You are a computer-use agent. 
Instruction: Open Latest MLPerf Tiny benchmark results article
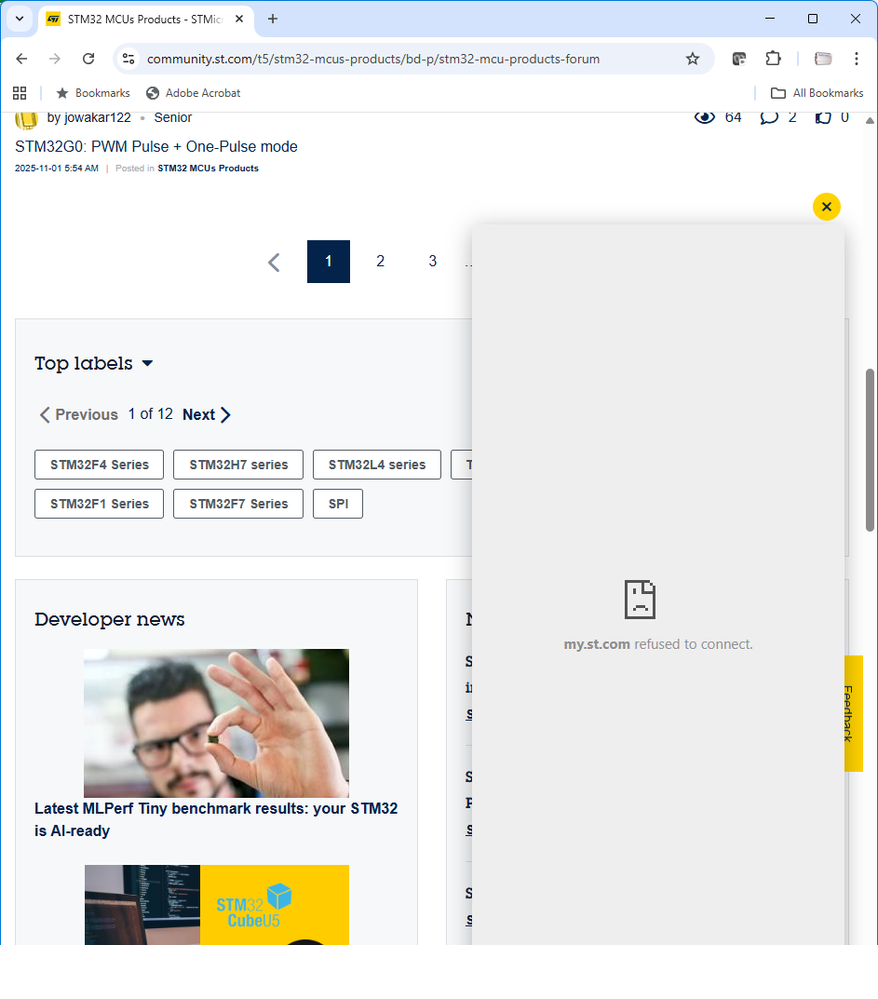pos(216,819)
